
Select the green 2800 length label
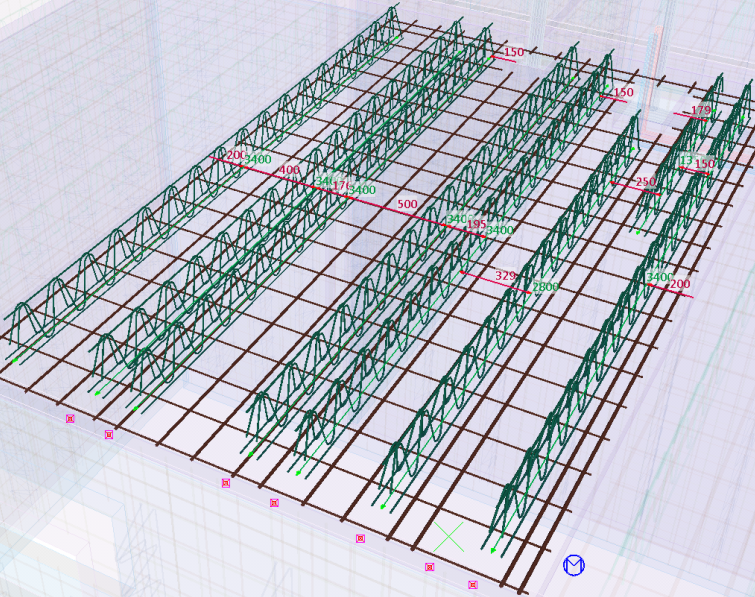click(x=545, y=288)
